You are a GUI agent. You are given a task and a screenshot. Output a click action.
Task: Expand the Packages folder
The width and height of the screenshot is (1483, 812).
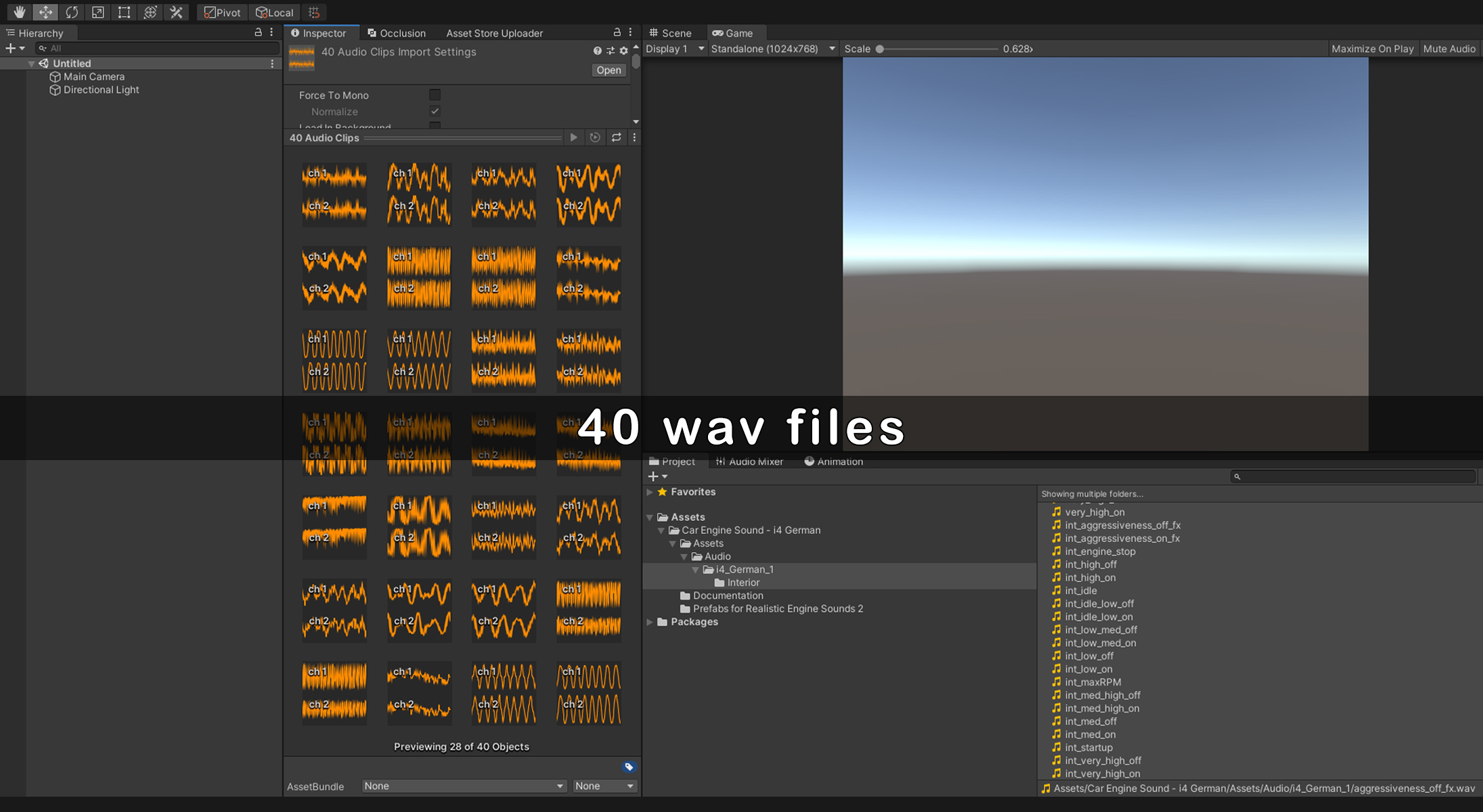(650, 622)
